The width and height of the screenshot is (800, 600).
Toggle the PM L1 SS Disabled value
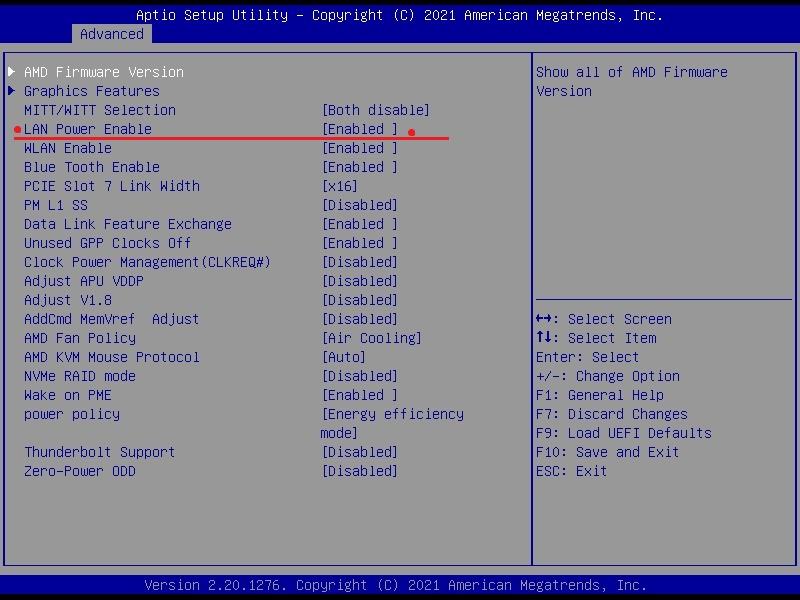click(360, 205)
